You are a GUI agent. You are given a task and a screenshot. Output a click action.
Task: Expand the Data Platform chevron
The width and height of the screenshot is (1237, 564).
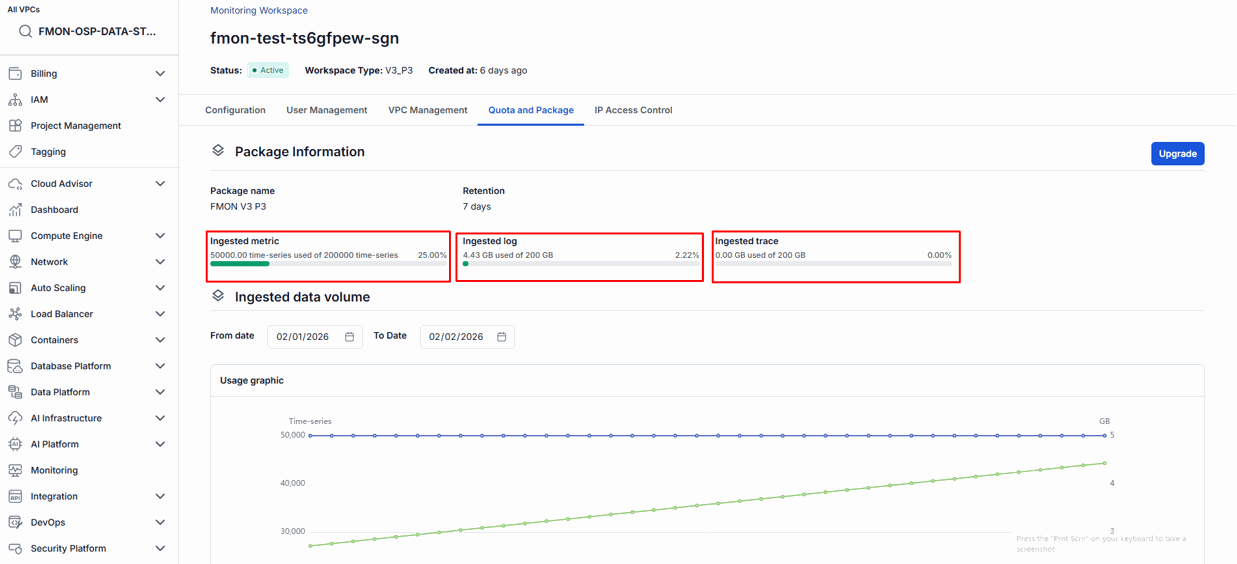click(160, 392)
